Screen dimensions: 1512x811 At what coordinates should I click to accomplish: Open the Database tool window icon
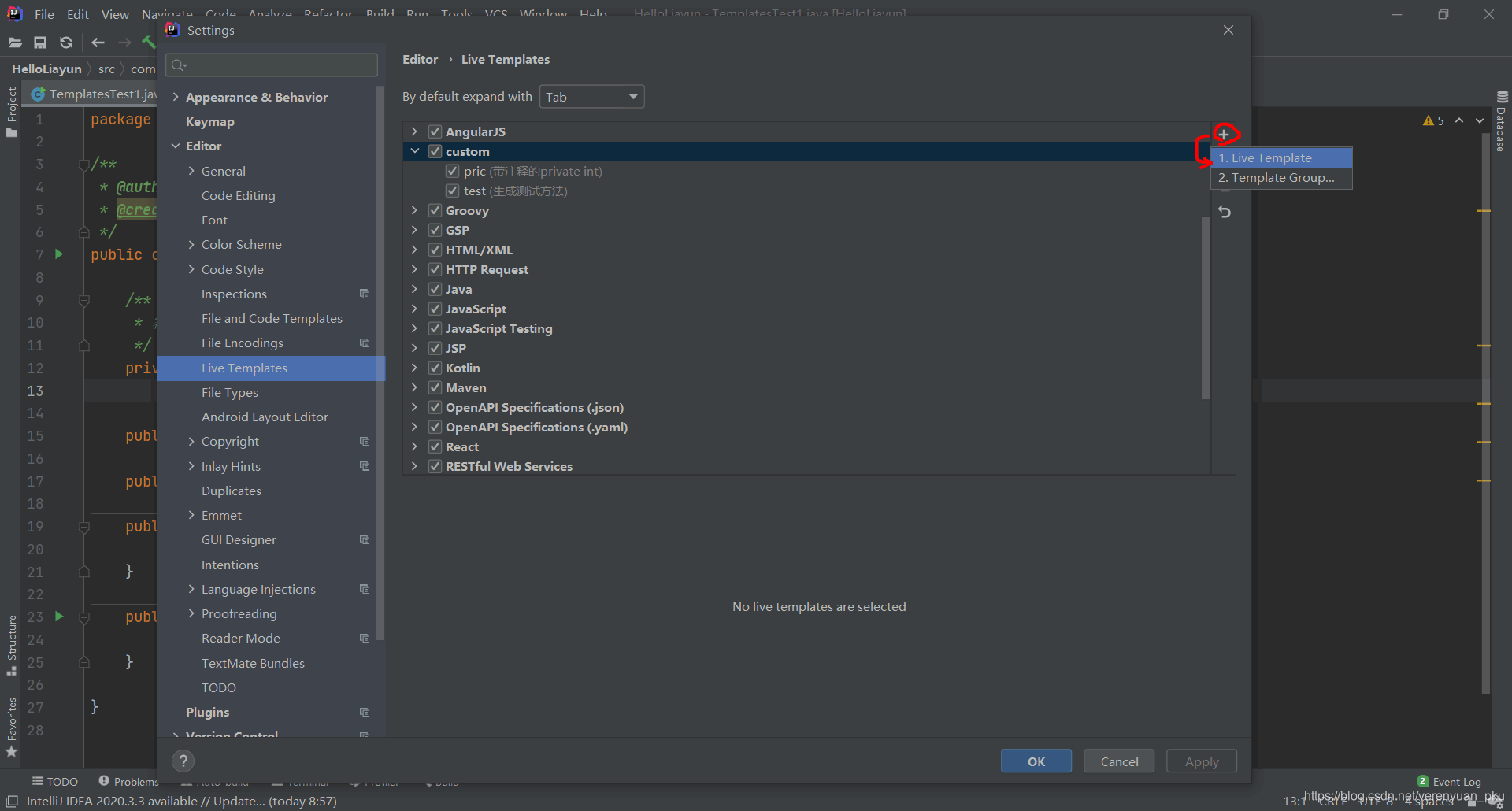1502,120
